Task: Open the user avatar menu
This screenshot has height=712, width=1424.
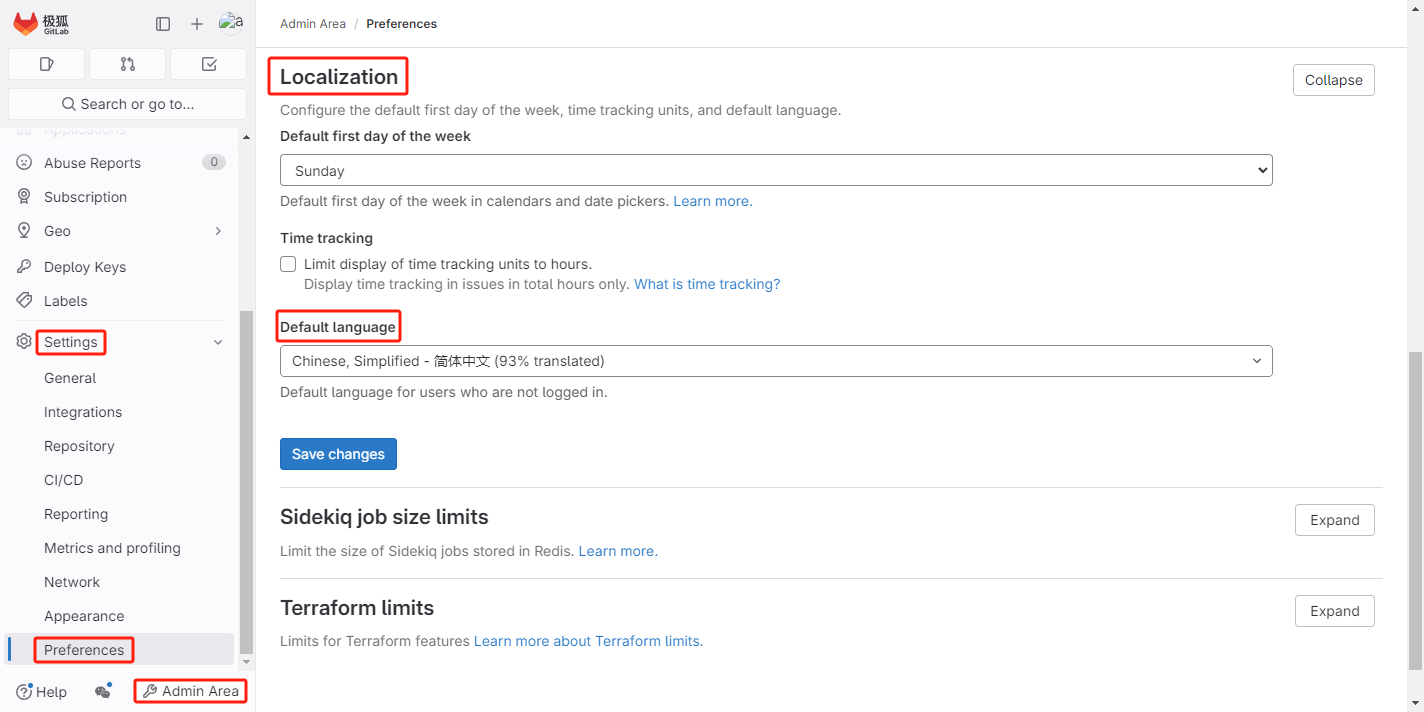Action: pos(231,23)
